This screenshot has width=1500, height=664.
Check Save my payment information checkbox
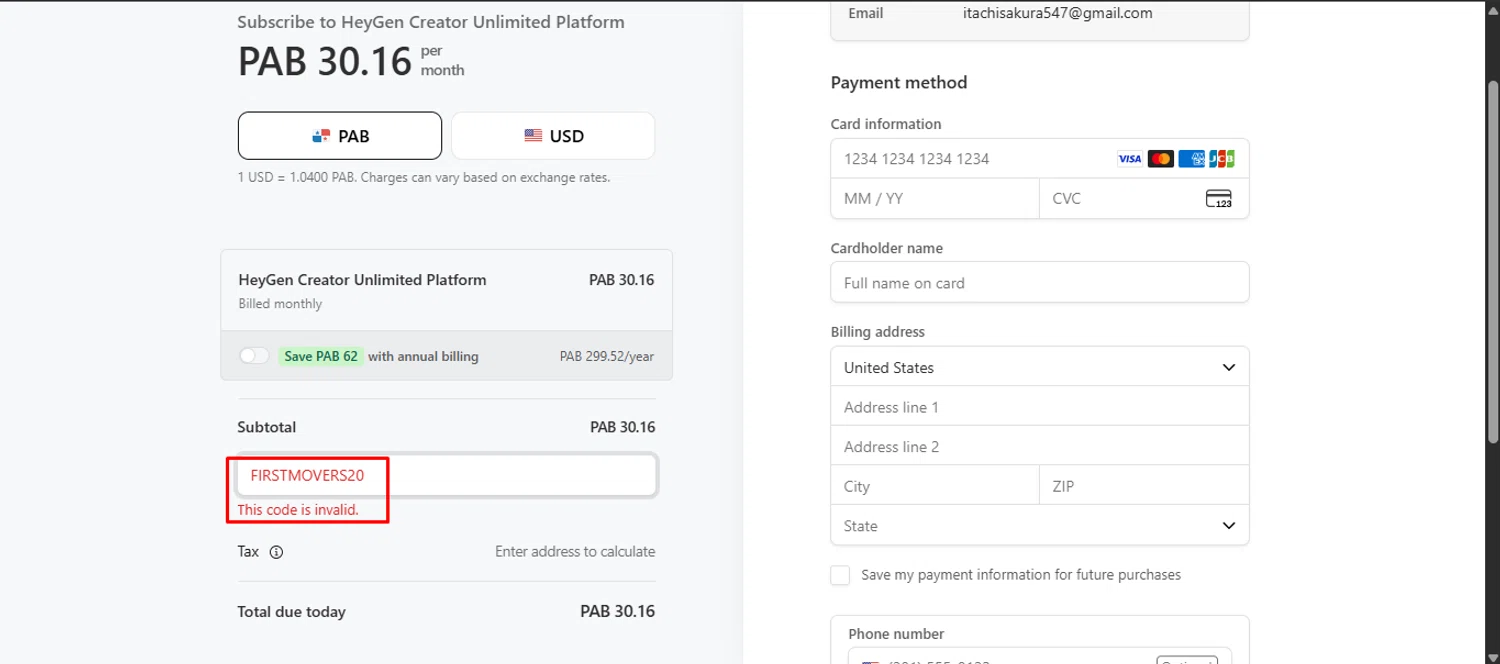click(841, 575)
